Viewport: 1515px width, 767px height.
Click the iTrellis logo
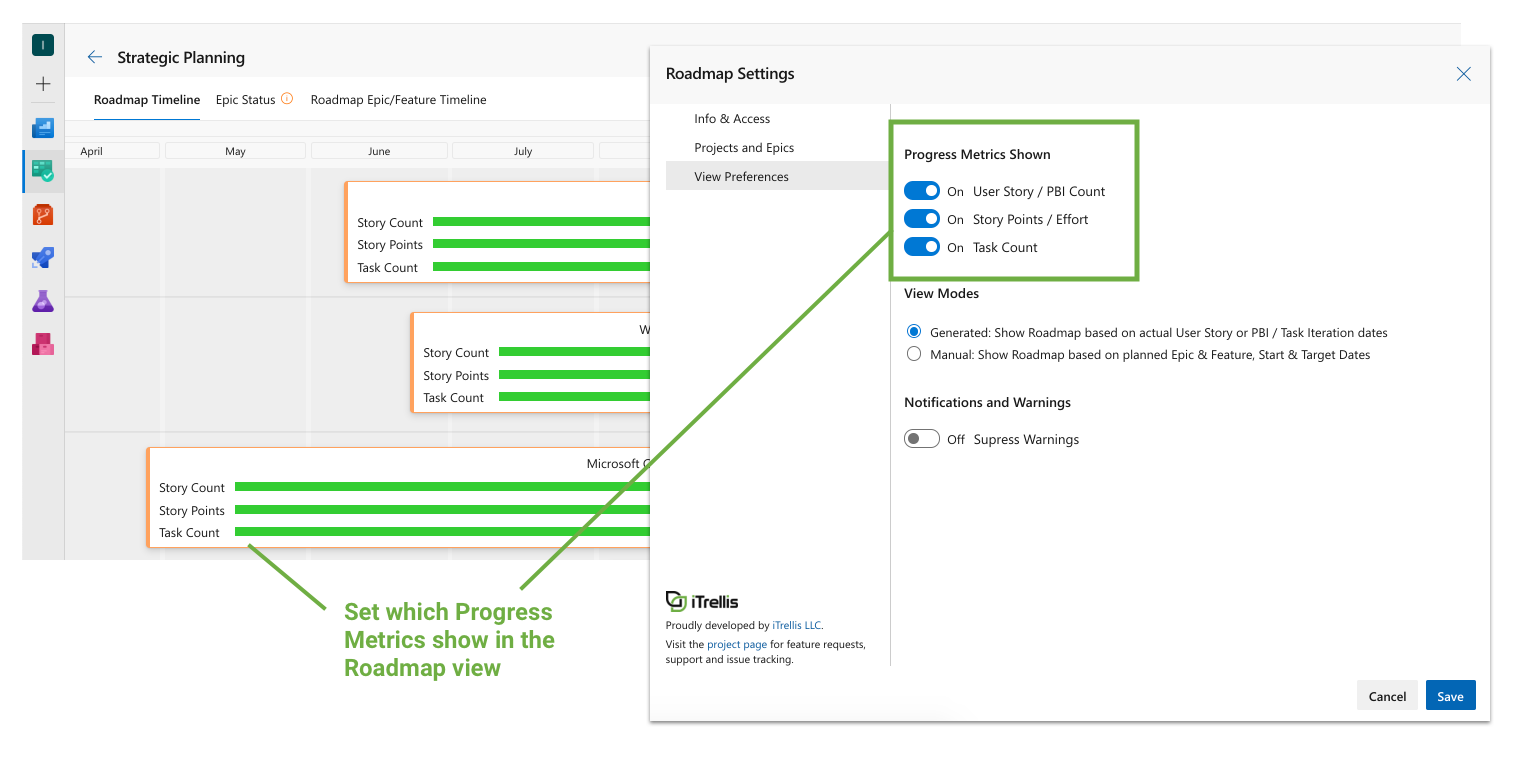click(x=702, y=601)
